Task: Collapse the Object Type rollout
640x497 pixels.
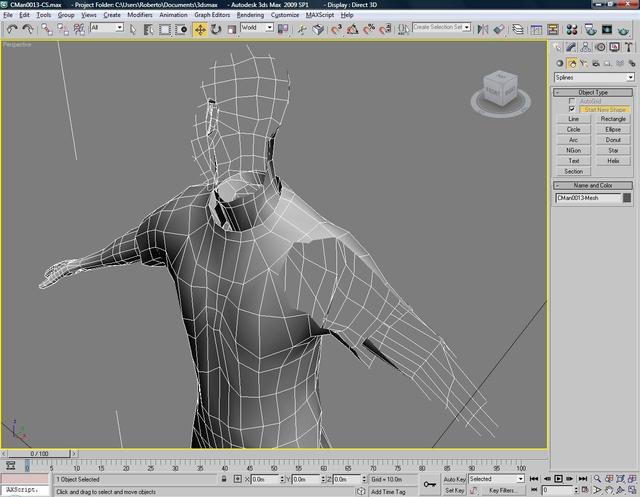Action: click(594, 92)
